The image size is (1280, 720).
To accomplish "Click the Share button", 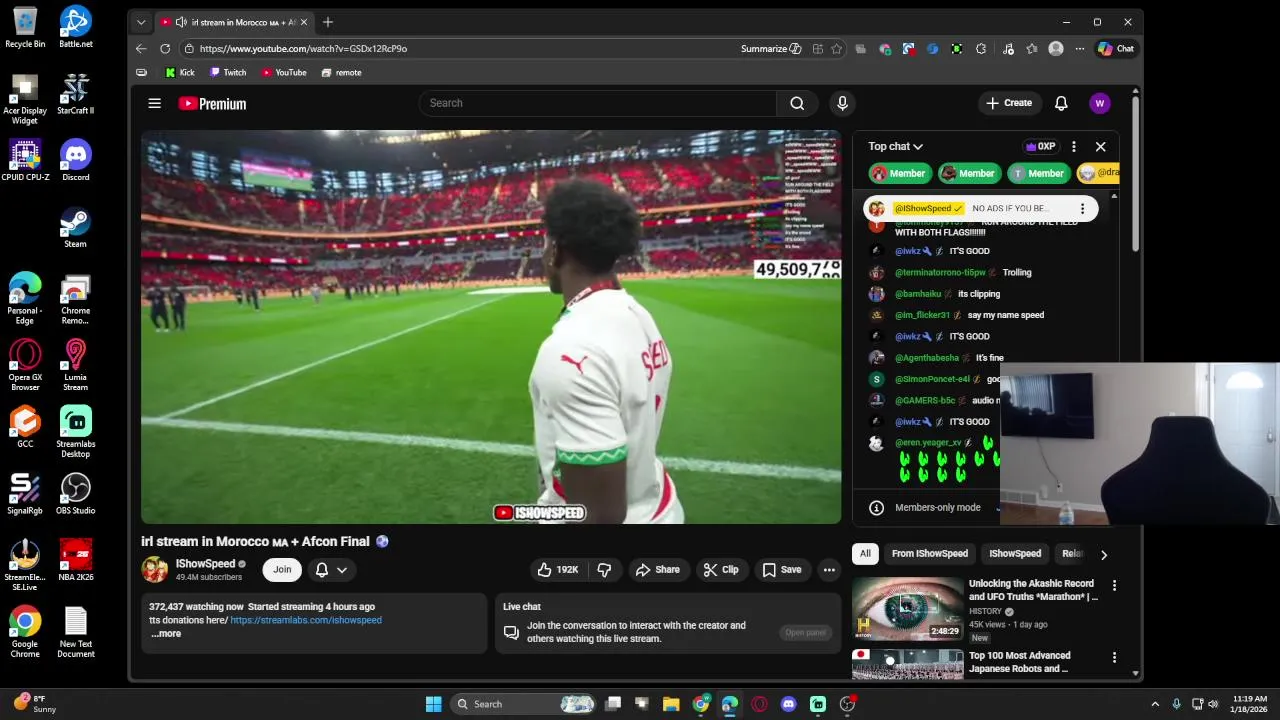I will coord(657,570).
